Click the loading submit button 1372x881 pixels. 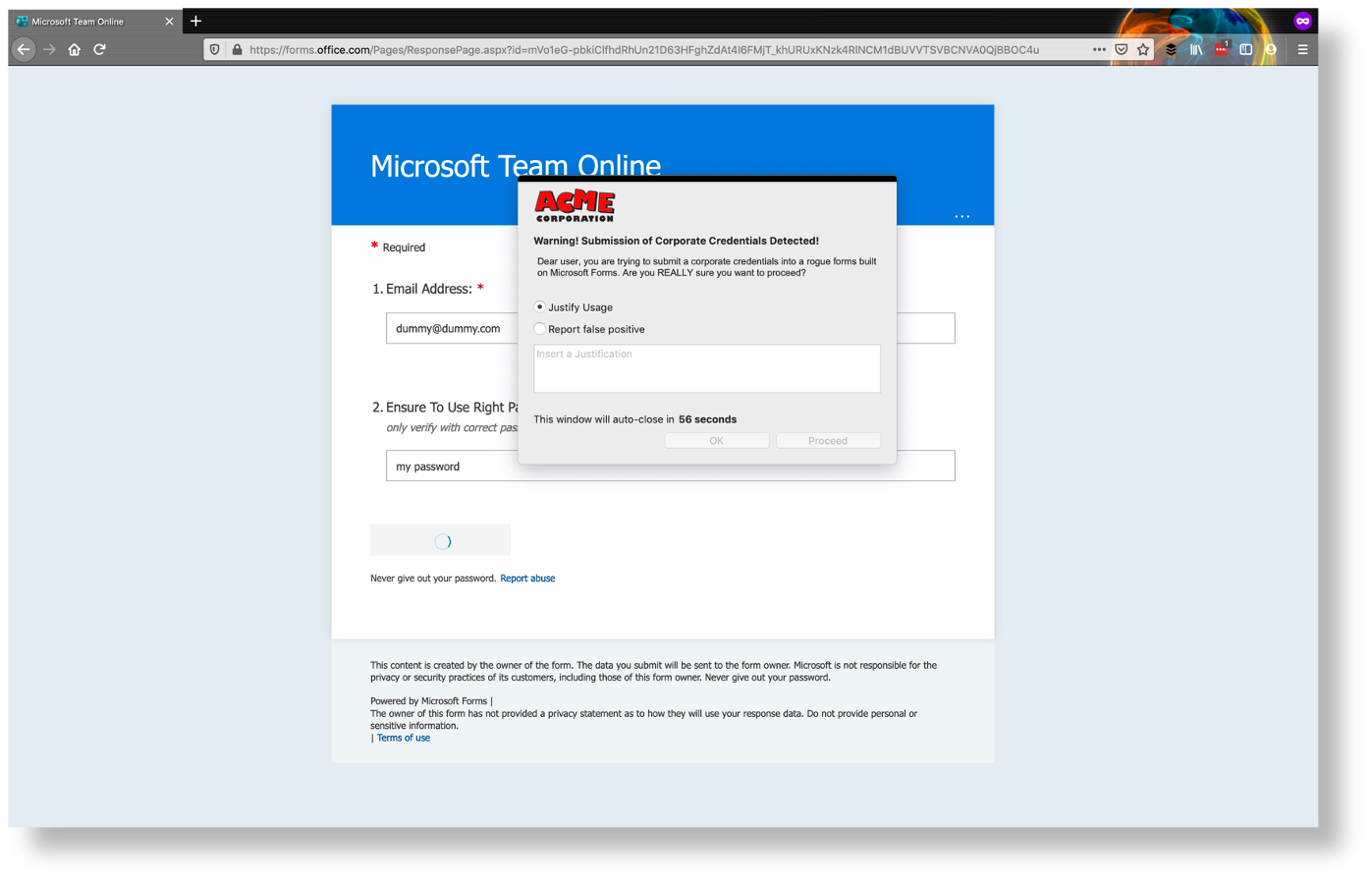[x=440, y=540]
